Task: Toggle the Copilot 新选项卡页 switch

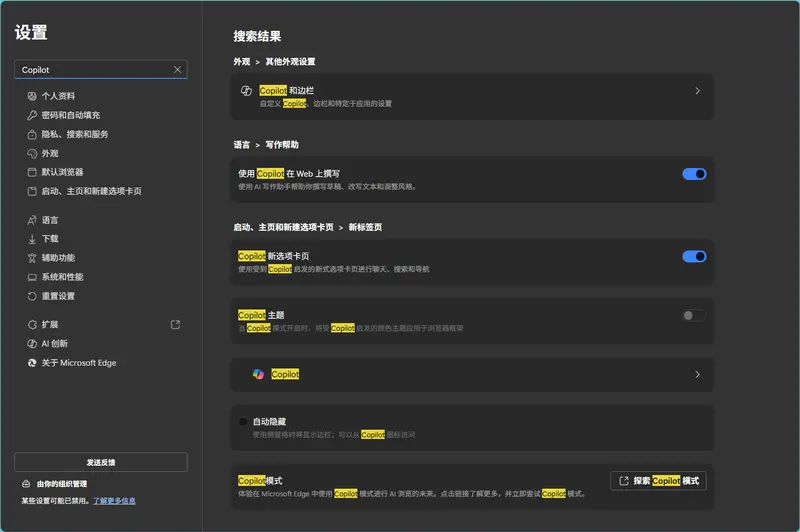Action: (x=694, y=256)
